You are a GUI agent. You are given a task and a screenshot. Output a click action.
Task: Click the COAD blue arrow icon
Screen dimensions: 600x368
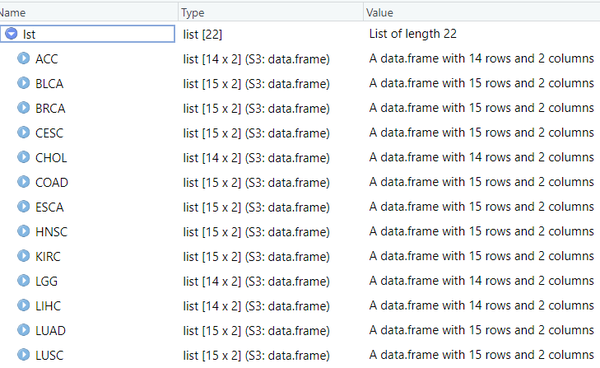coord(23,182)
